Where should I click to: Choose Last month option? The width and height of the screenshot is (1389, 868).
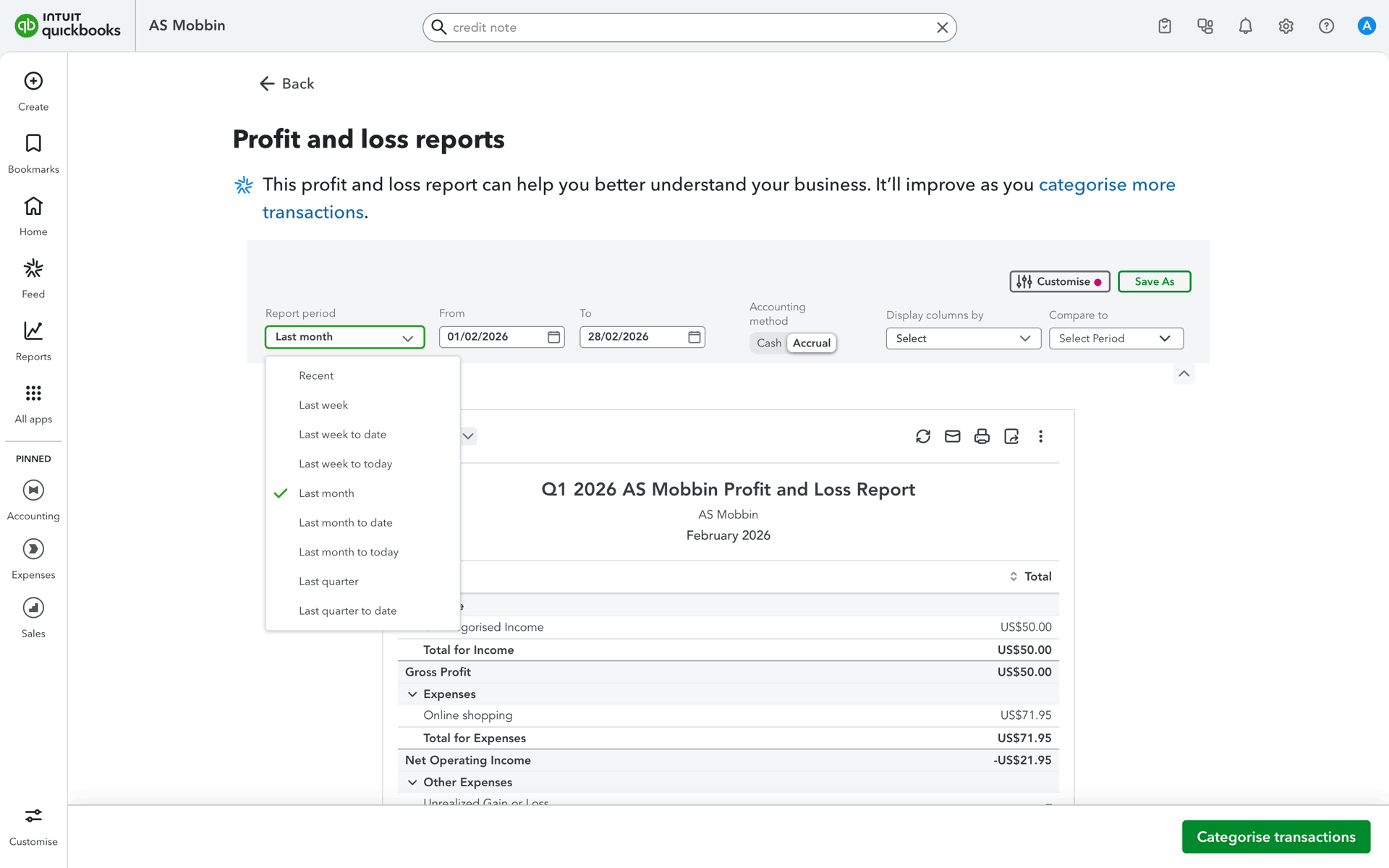coord(362,493)
